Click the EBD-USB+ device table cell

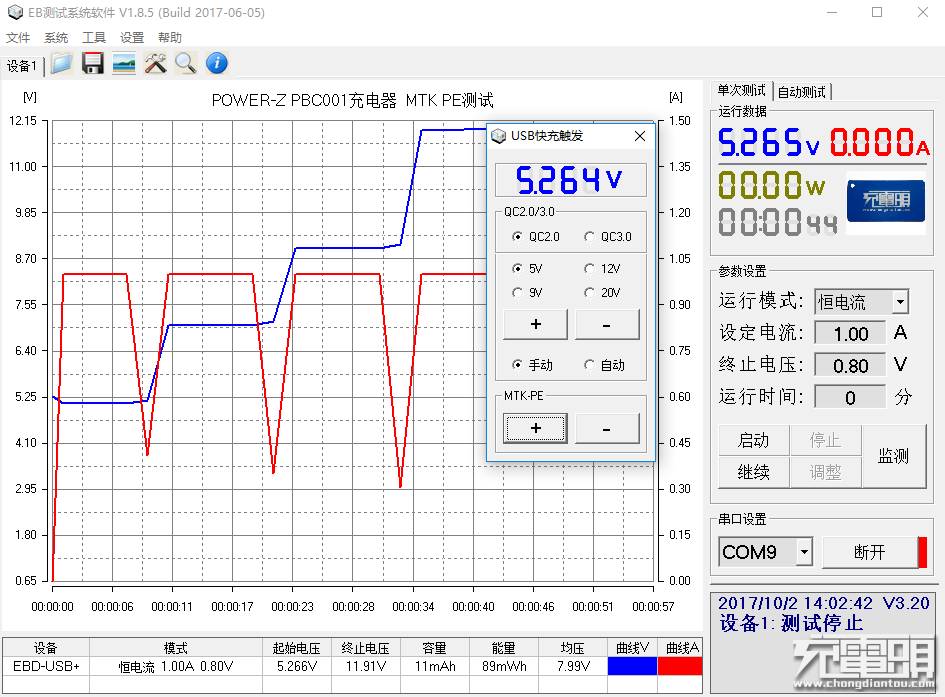click(x=46, y=666)
